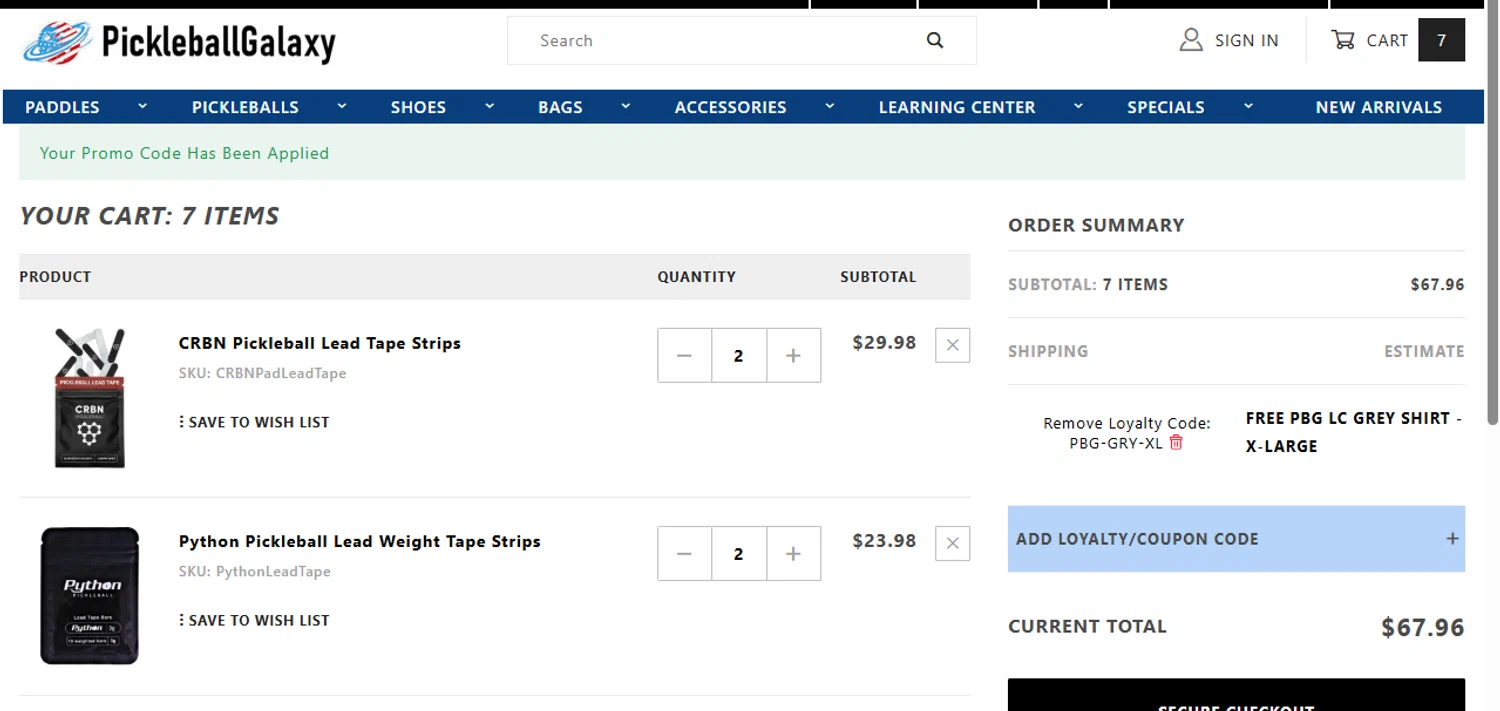Screen dimensions: 1500x711
Task: Click the shipping ESTIMATE link
Action: pyautogui.click(x=1424, y=351)
